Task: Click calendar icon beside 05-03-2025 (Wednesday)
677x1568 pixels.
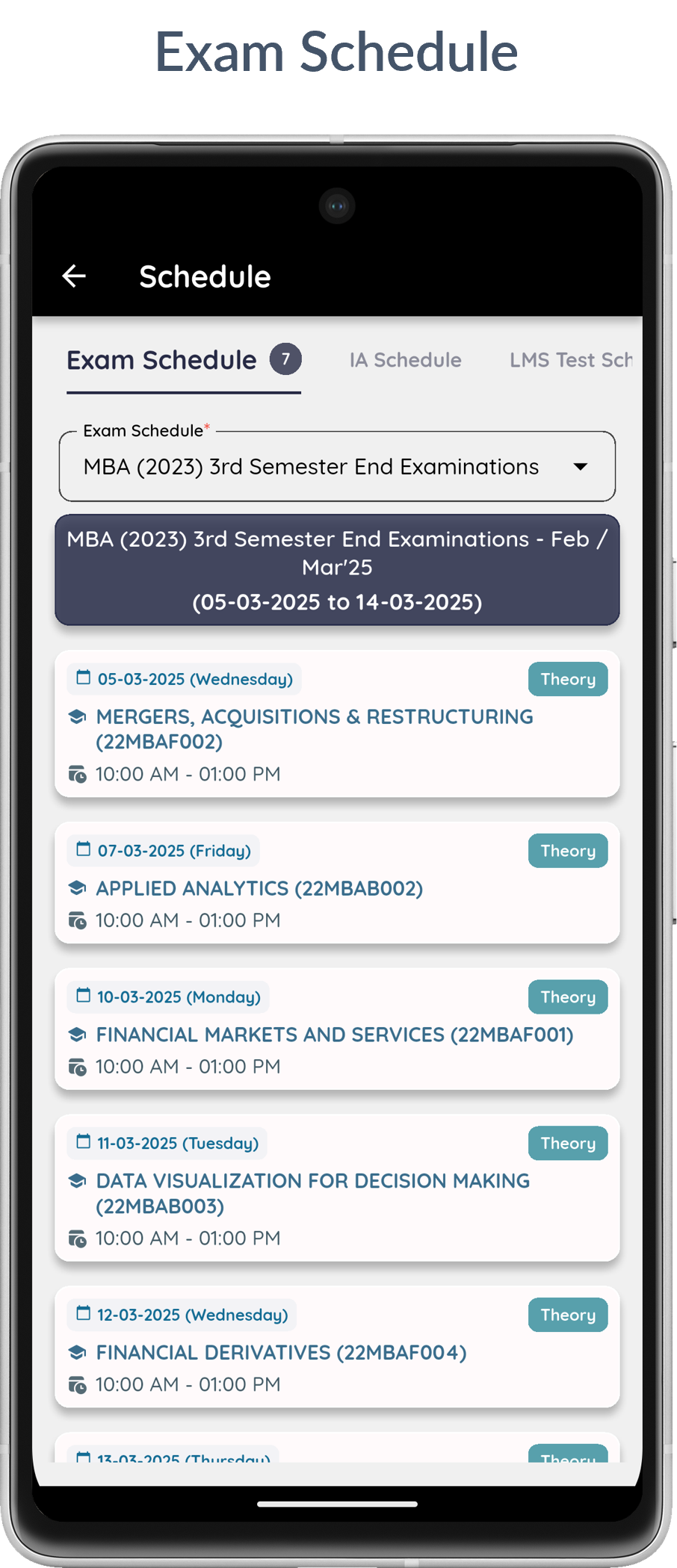Action: coord(84,678)
